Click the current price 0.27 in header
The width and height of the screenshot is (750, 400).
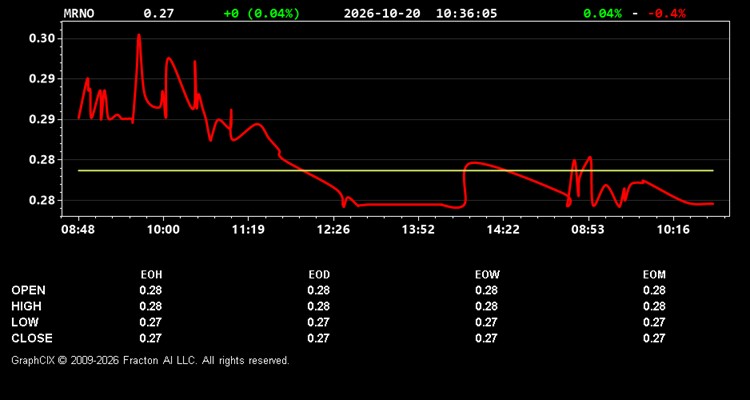point(159,13)
